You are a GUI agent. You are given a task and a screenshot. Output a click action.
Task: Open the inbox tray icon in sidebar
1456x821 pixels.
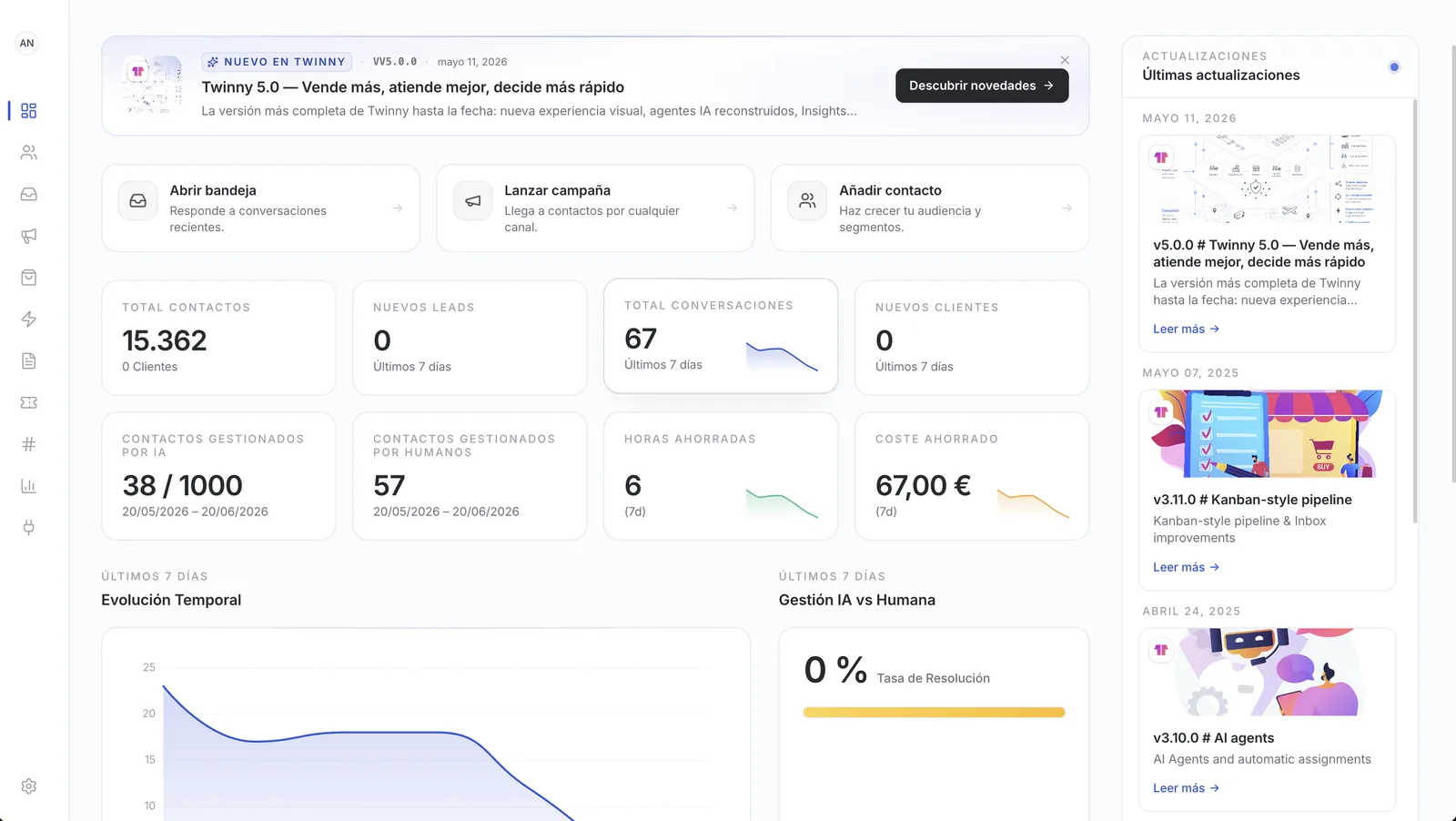click(29, 195)
